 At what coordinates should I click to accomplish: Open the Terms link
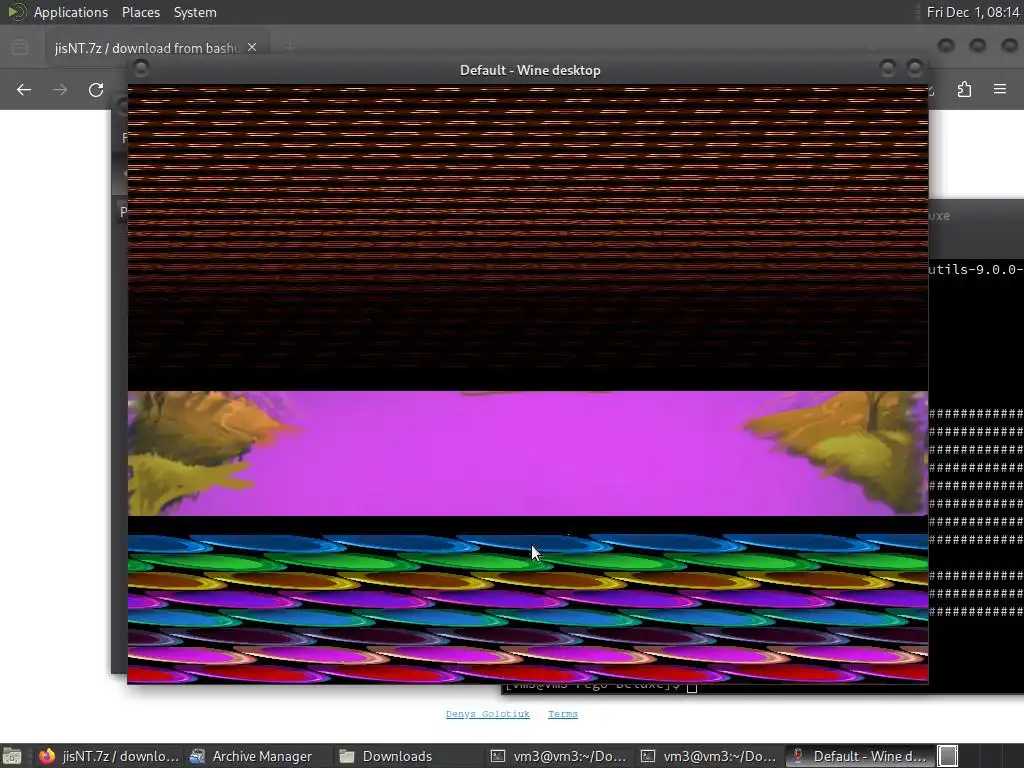pos(562,714)
